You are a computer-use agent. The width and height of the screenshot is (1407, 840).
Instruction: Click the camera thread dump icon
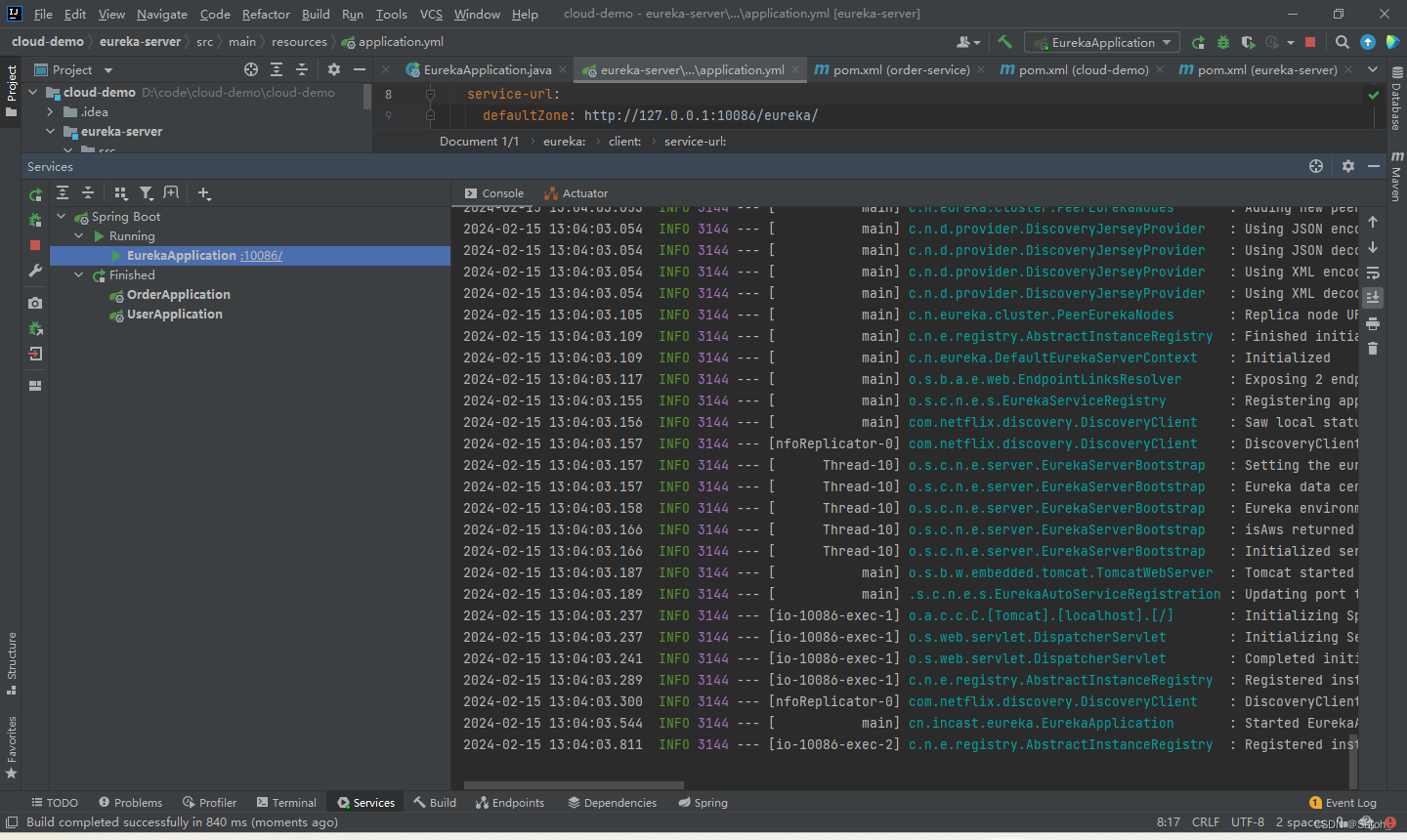tap(35, 304)
